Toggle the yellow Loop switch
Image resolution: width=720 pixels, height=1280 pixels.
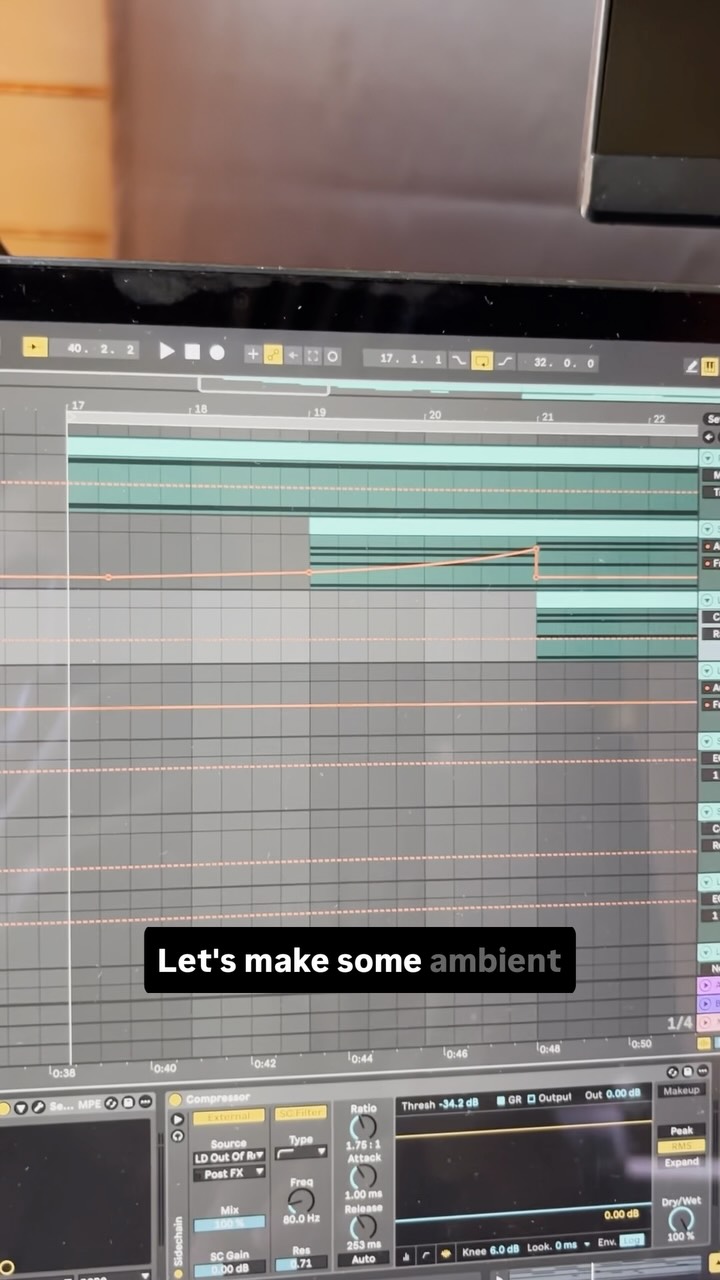482,361
